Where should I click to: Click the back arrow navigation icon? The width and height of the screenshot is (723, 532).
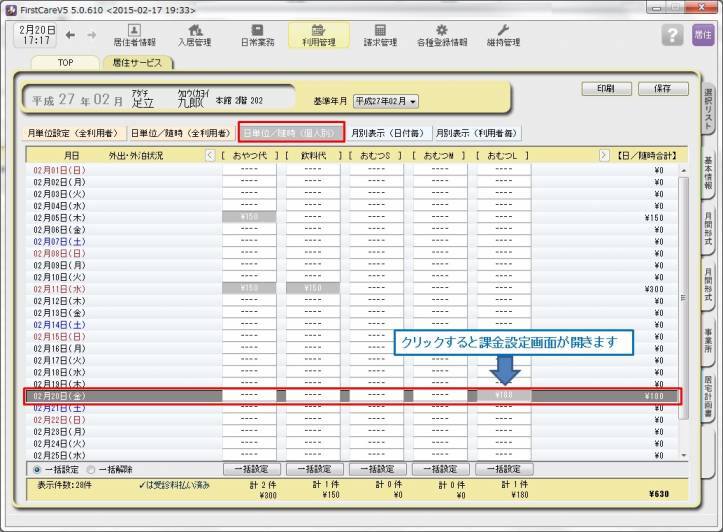tap(70, 35)
